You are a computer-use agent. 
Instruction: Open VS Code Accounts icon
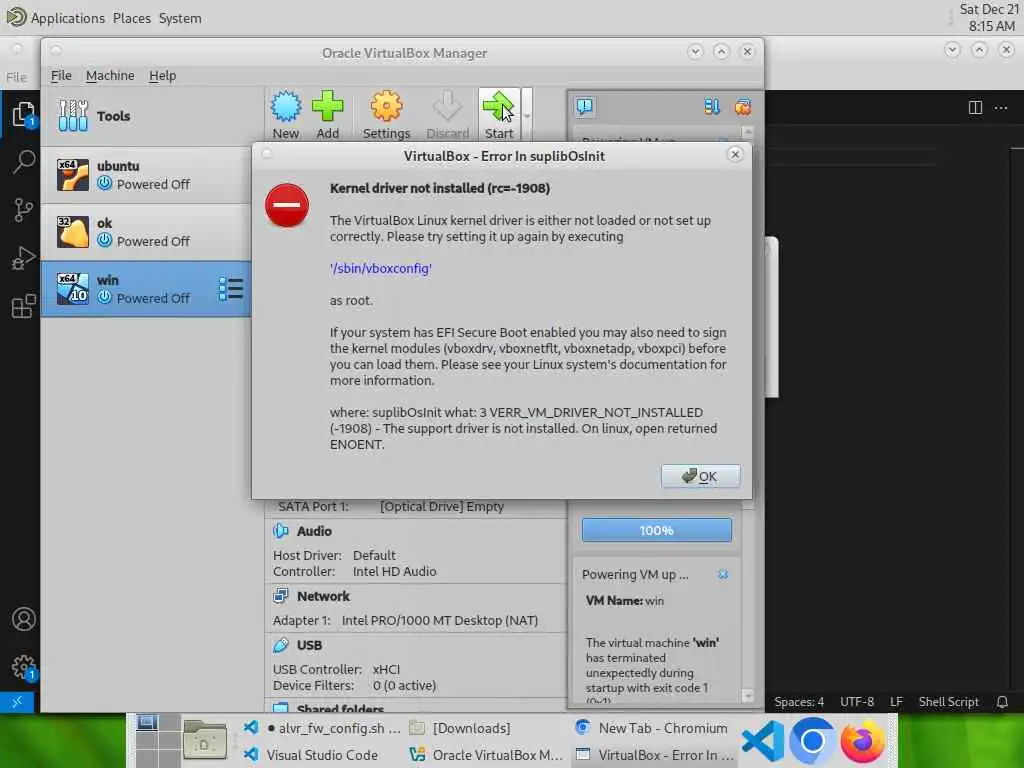tap(24, 618)
